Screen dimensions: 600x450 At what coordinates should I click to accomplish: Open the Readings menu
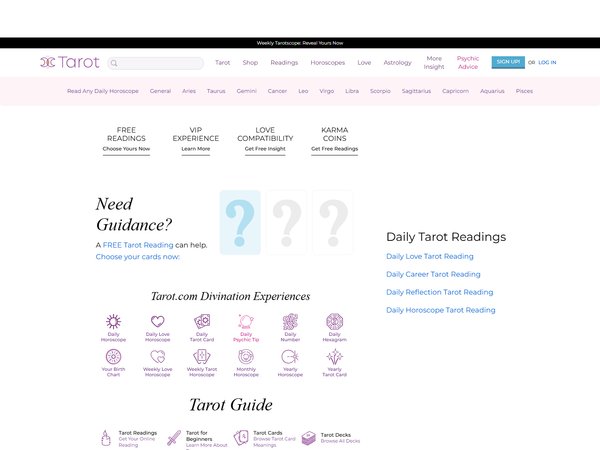pyautogui.click(x=284, y=62)
